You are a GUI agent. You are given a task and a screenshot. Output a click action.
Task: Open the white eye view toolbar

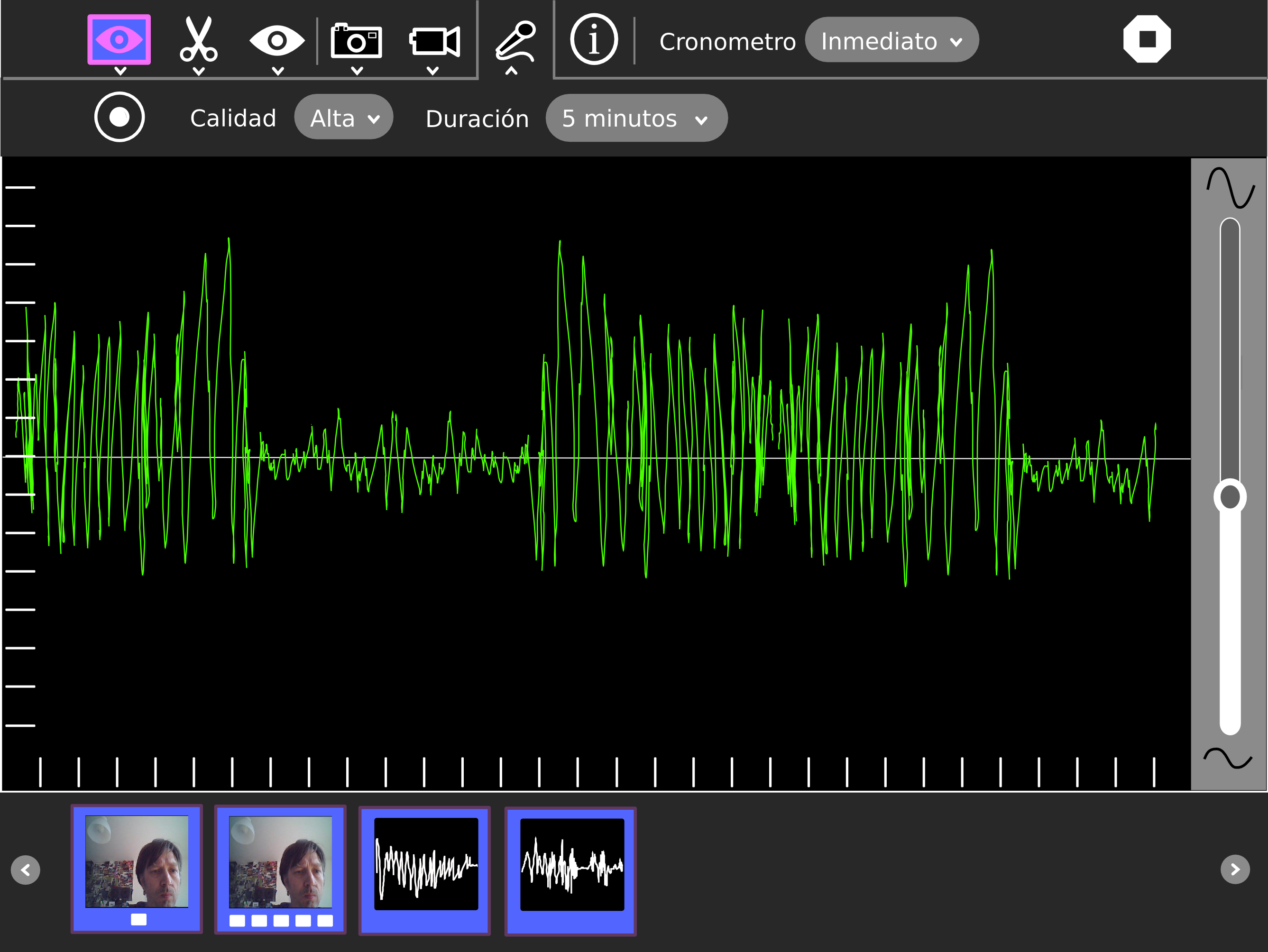277,40
